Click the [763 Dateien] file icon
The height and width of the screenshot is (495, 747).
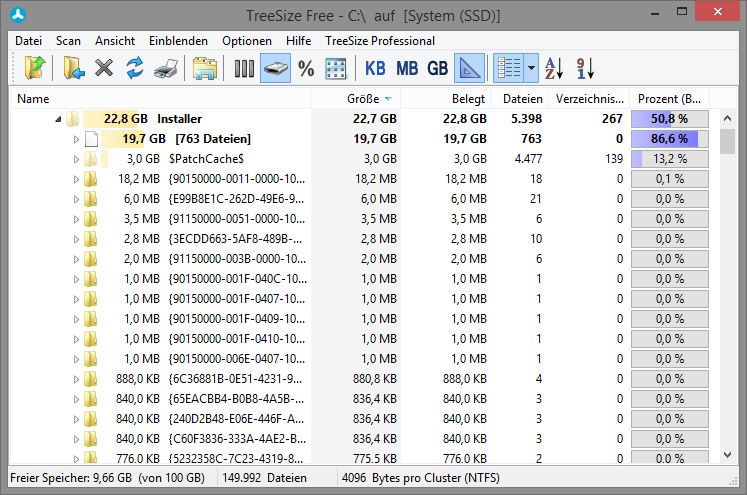click(91, 139)
